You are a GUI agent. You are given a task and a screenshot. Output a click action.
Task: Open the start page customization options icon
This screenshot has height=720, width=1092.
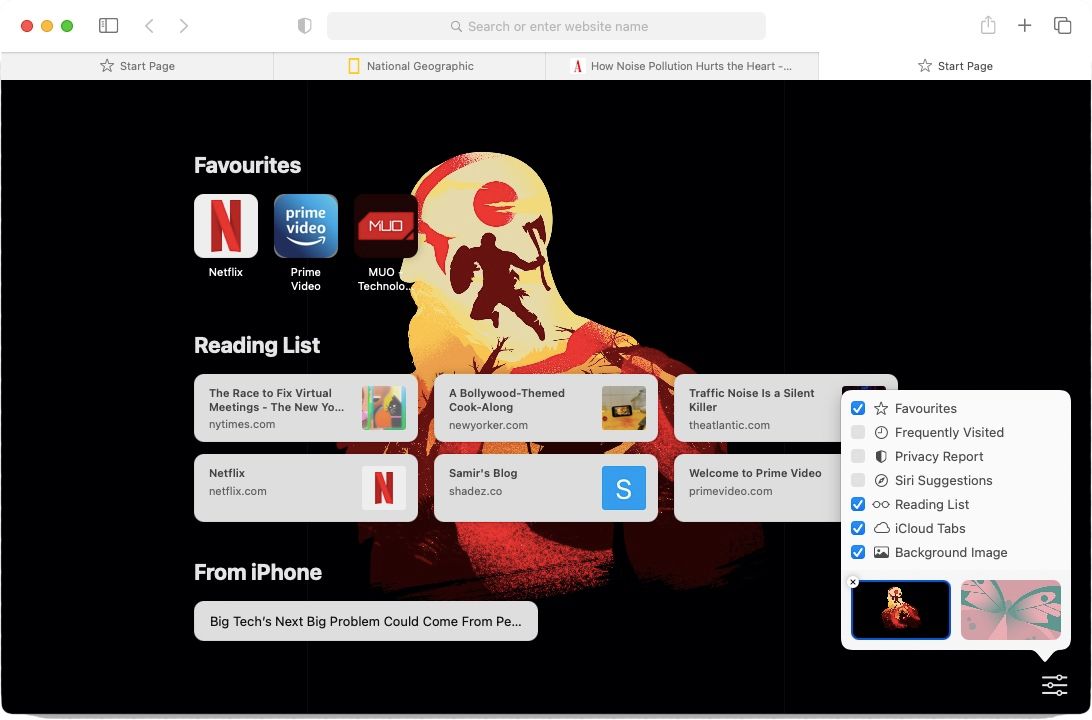coord(1054,685)
